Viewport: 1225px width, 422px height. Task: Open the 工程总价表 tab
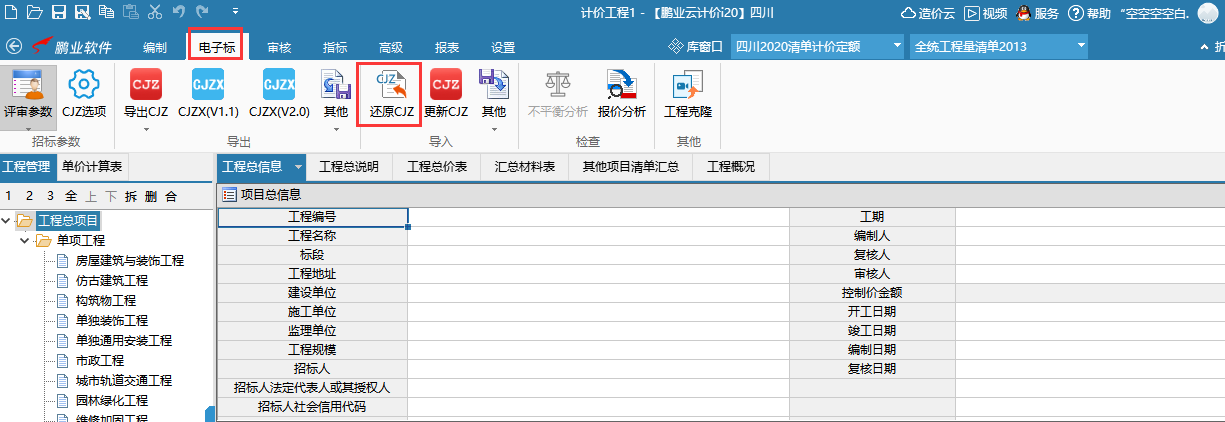click(437, 167)
